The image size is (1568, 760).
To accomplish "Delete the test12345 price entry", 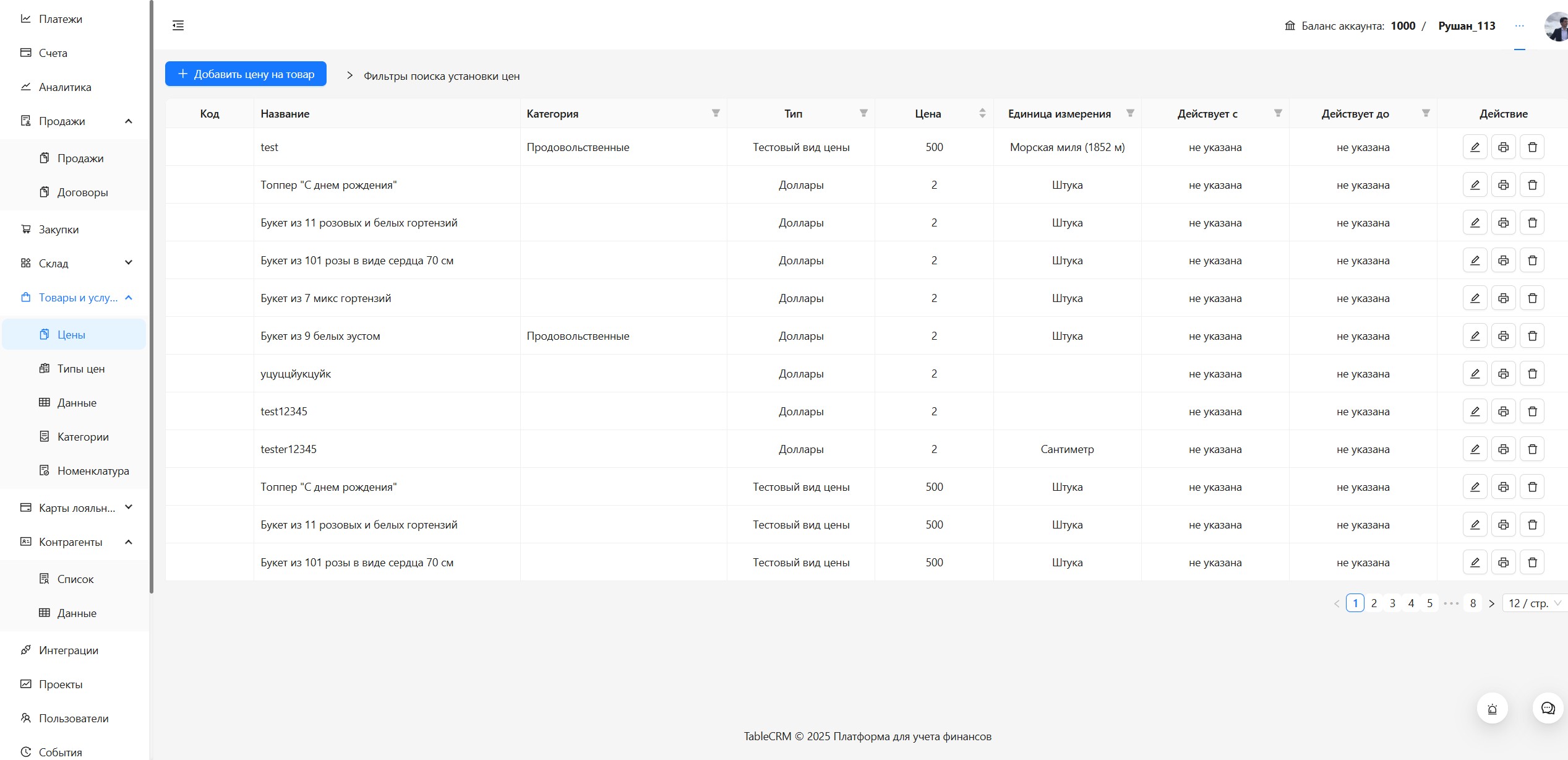I will (x=1532, y=412).
